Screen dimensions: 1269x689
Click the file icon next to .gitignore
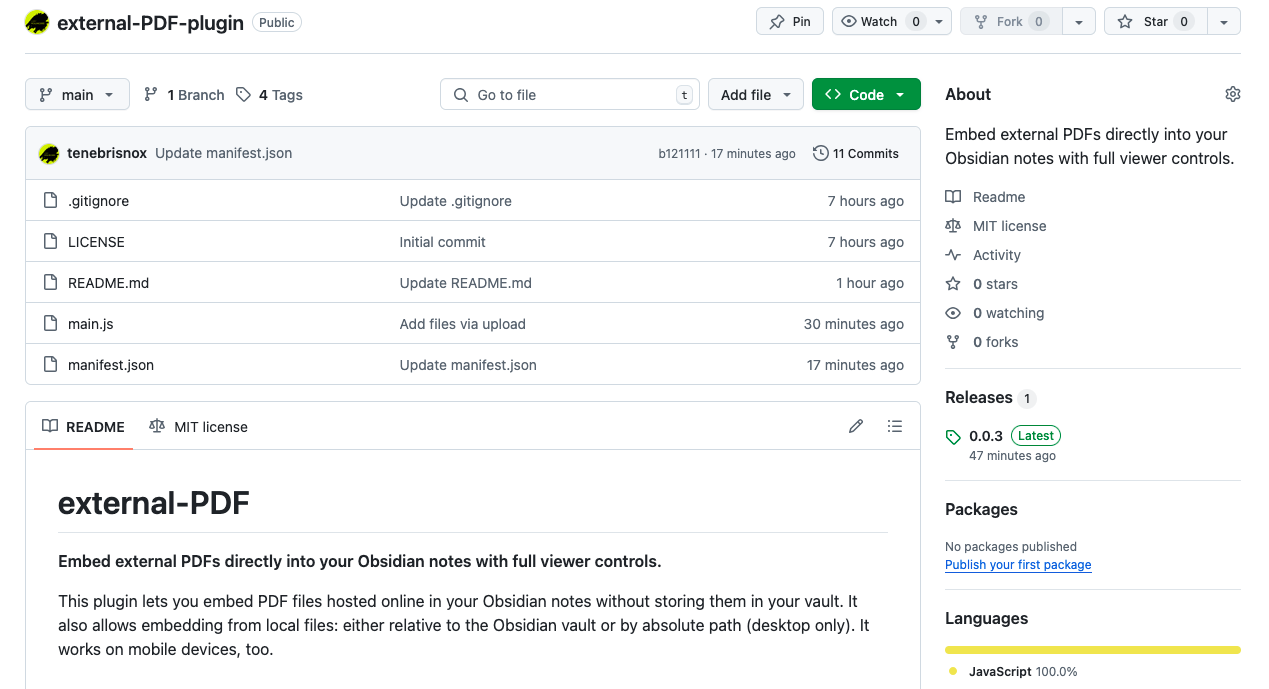(x=50, y=201)
